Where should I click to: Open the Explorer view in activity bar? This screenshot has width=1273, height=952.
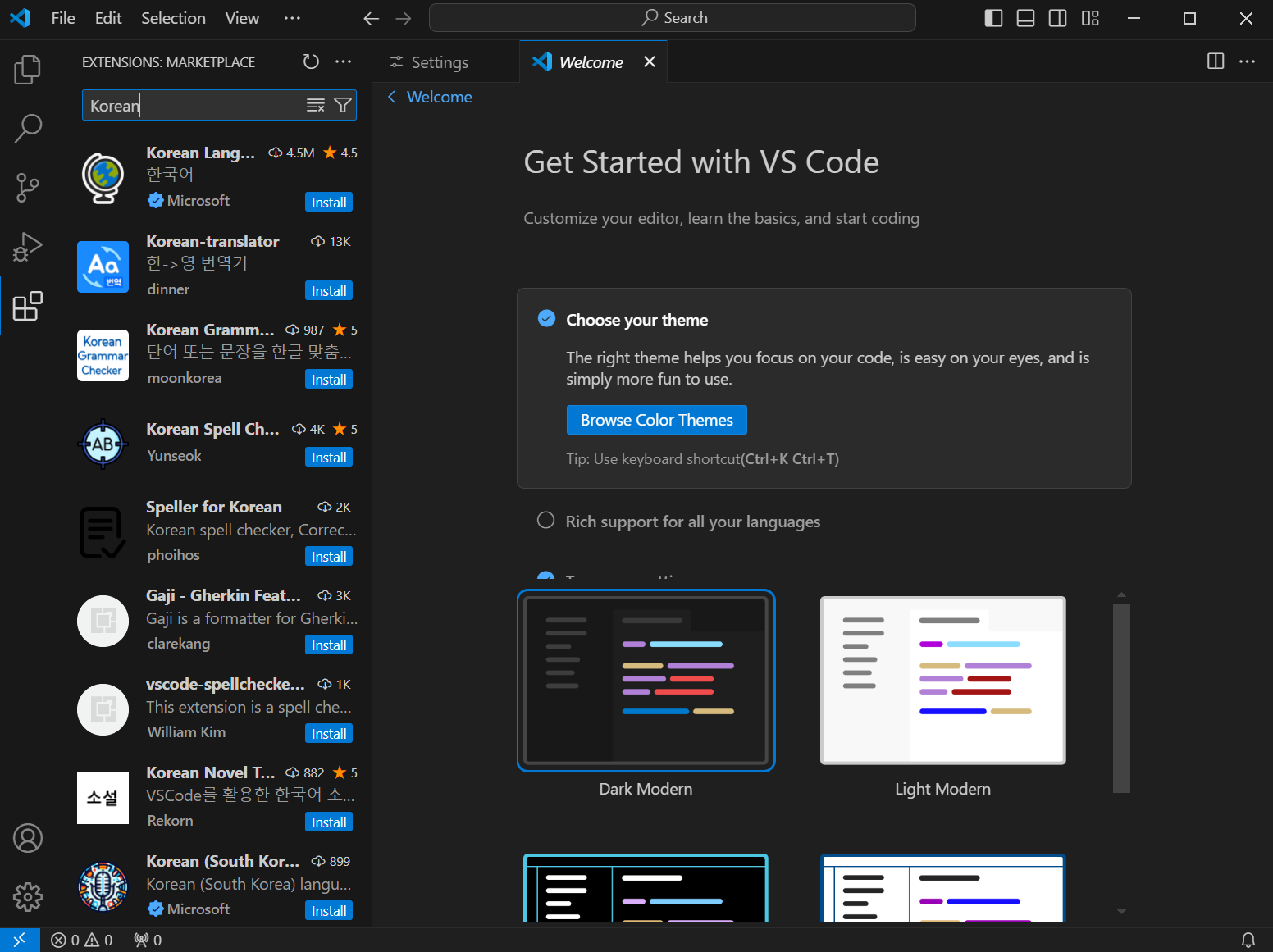click(x=28, y=70)
